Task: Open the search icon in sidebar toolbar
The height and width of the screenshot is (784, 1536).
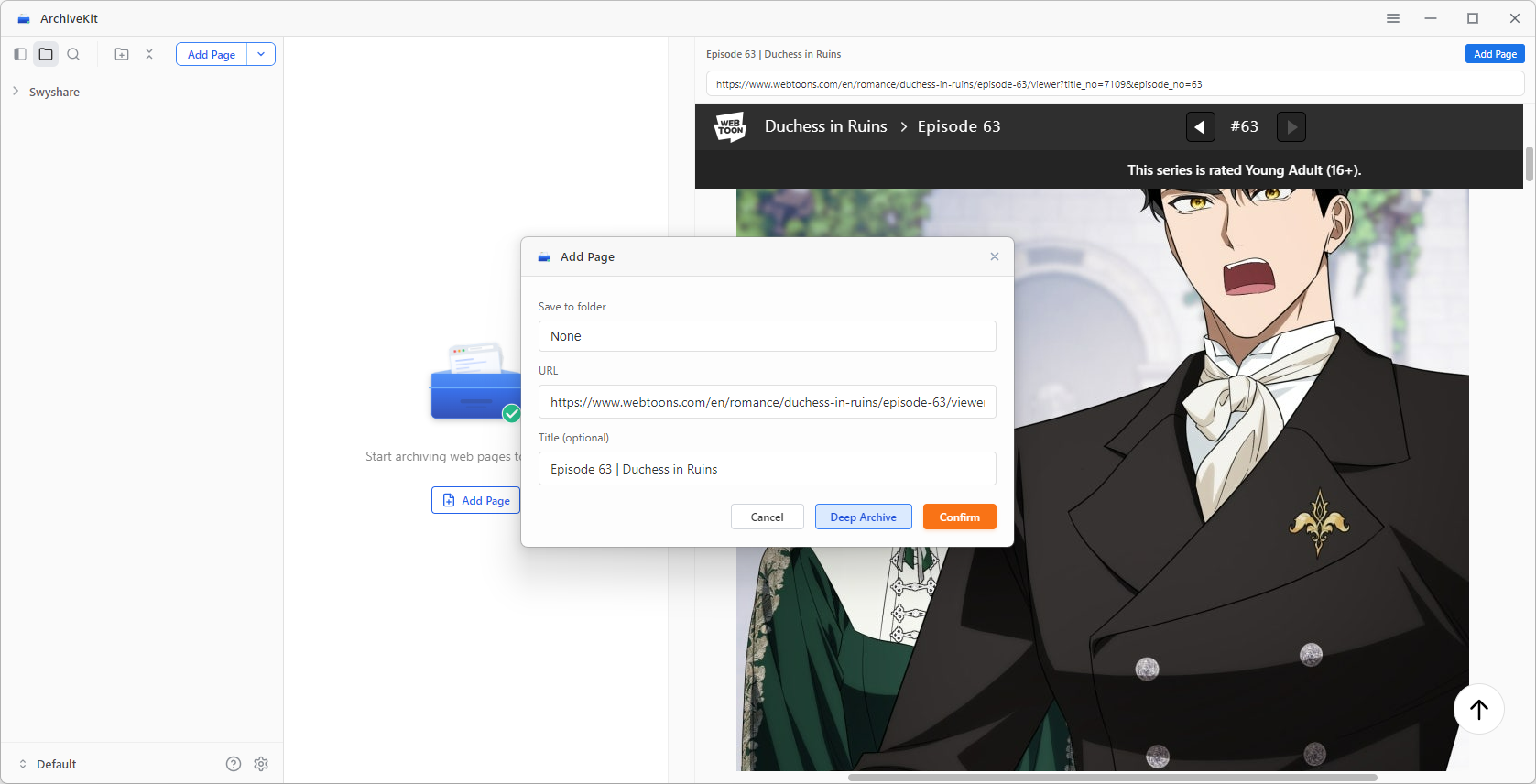Action: 73,54
